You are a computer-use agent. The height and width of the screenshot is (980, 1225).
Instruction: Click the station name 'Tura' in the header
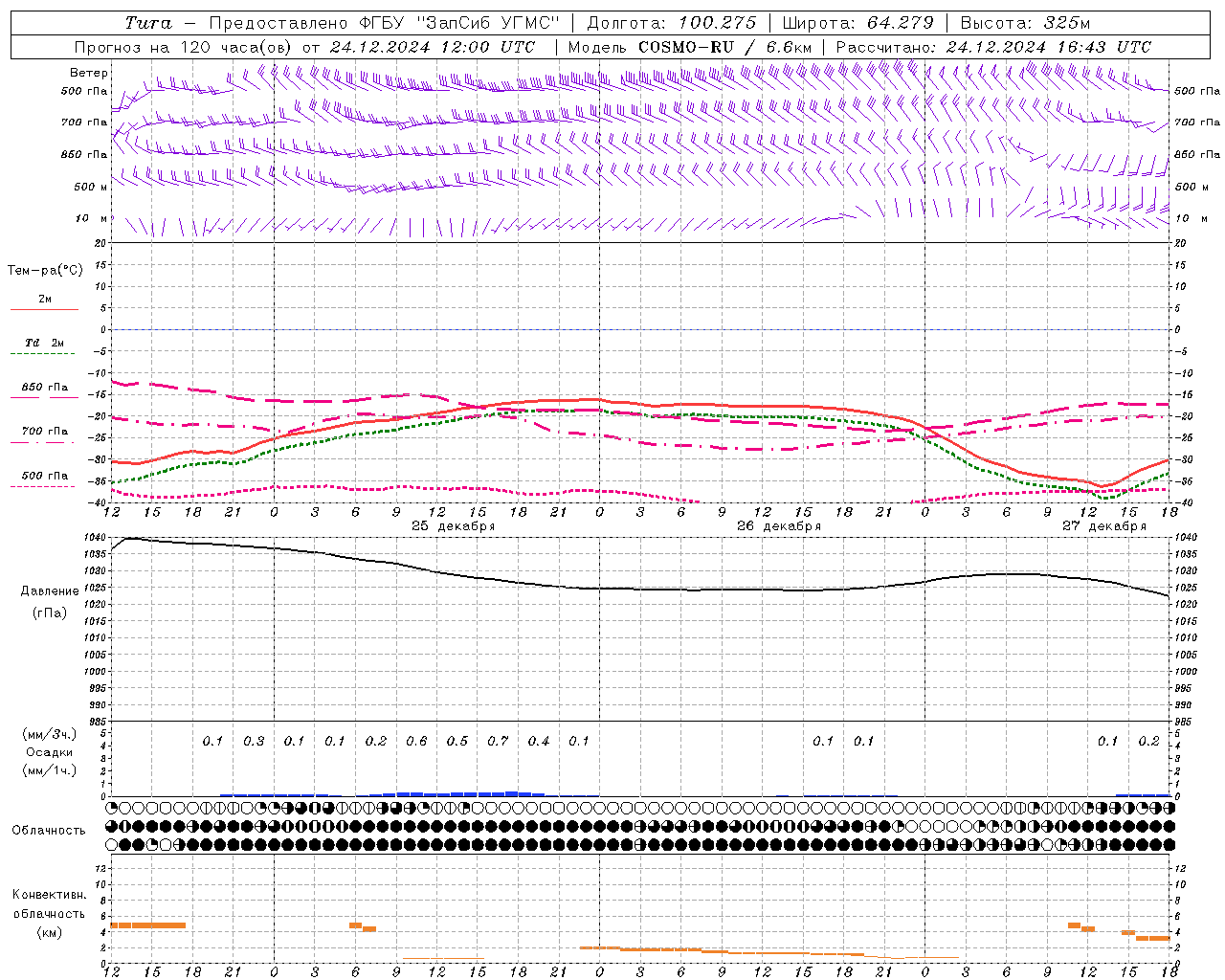click(148, 23)
